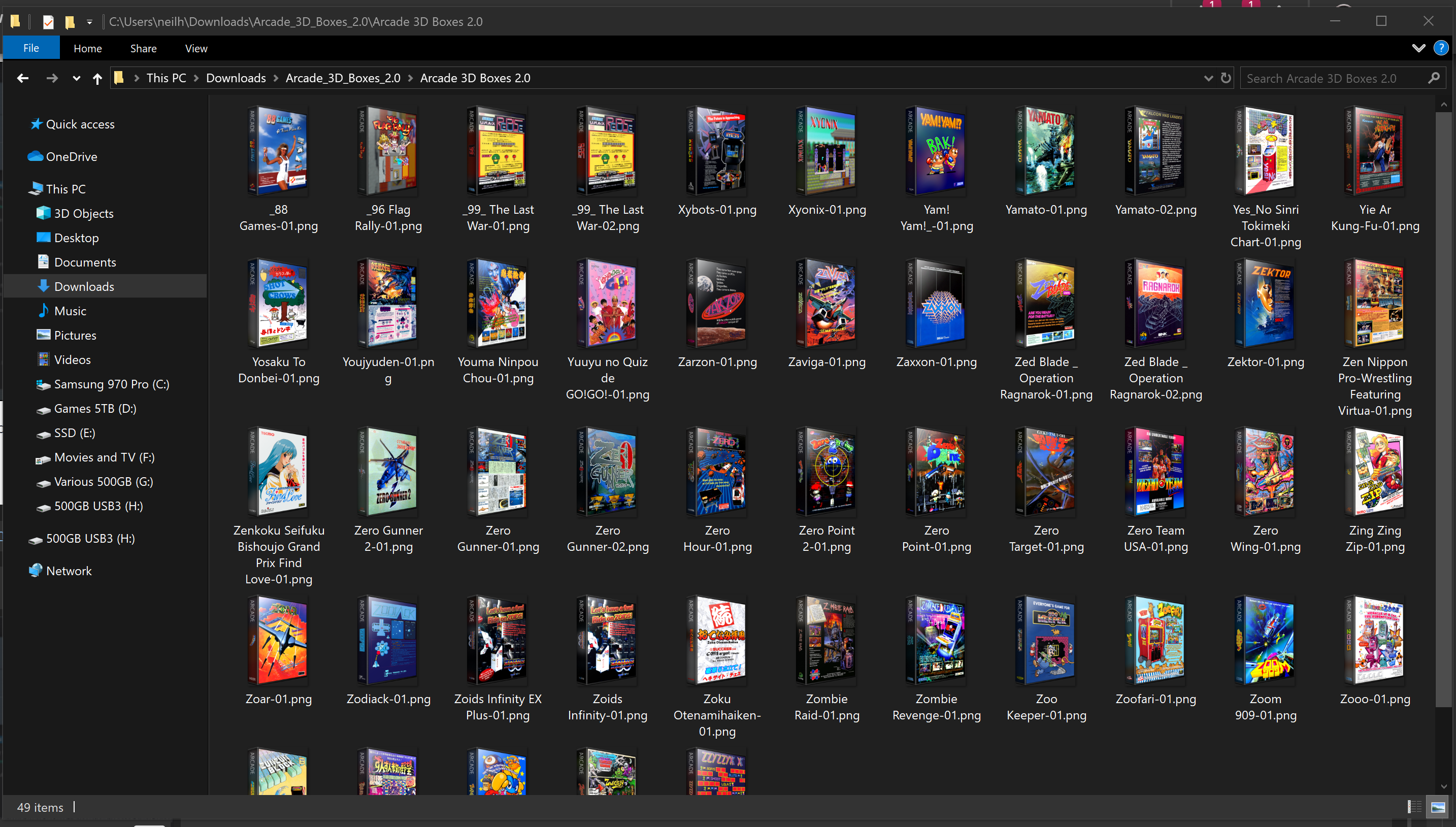Click the Properties quick access toolbar icon
The image size is (1456, 827).
[x=48, y=22]
